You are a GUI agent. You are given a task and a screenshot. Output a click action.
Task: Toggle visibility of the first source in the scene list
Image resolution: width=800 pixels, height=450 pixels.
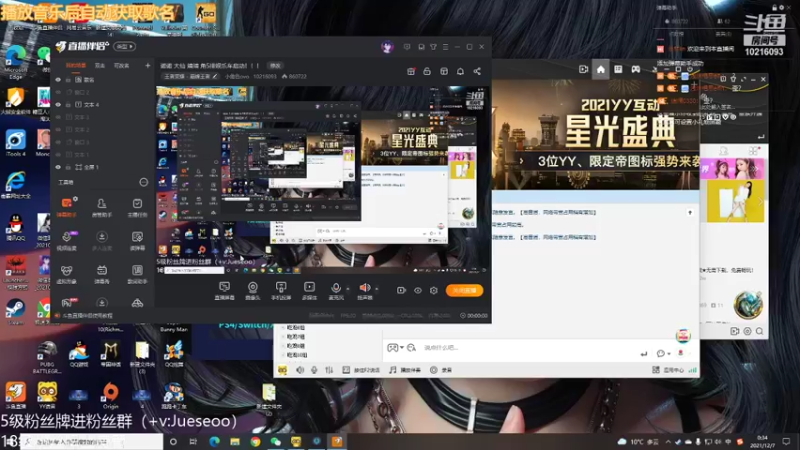(x=58, y=80)
